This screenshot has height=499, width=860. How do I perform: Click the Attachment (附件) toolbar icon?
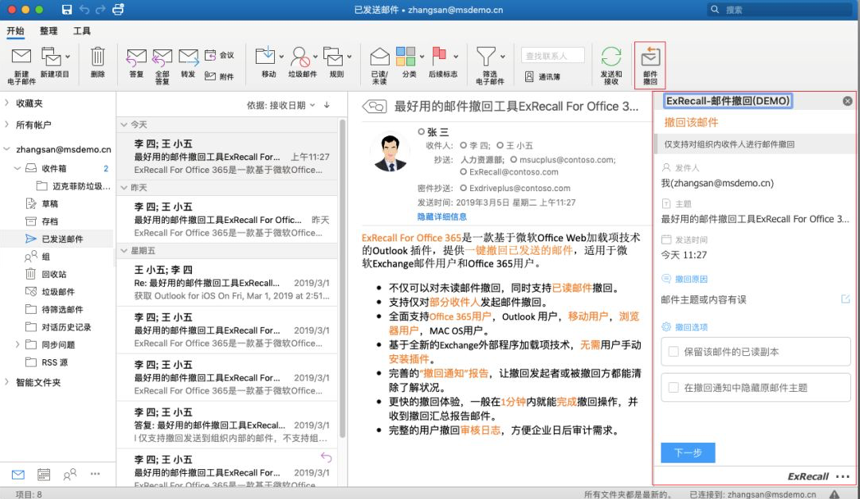(x=210, y=76)
